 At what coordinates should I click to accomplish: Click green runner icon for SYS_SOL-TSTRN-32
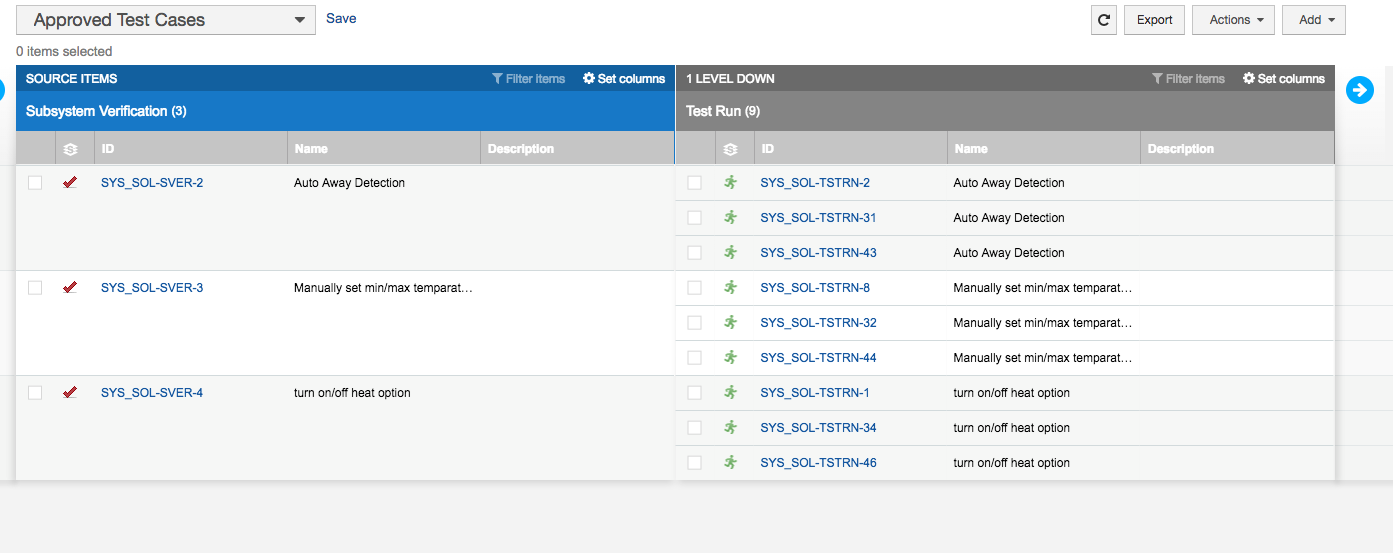[x=730, y=322]
